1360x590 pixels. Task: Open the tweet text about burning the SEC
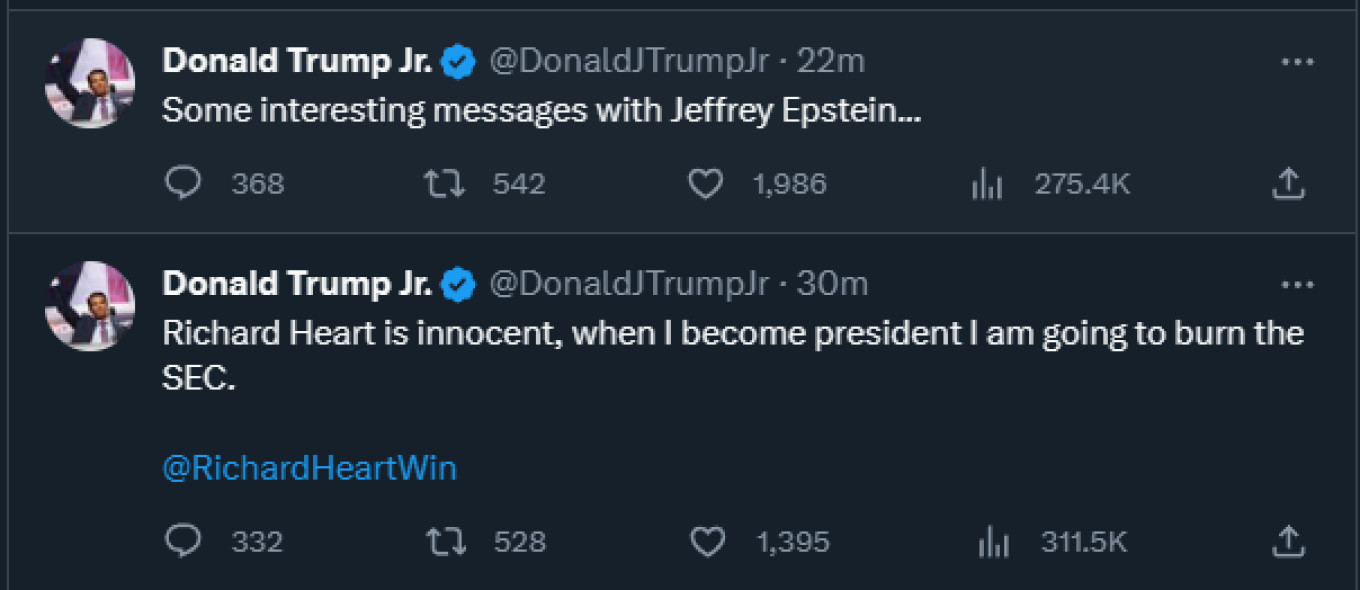(x=730, y=333)
